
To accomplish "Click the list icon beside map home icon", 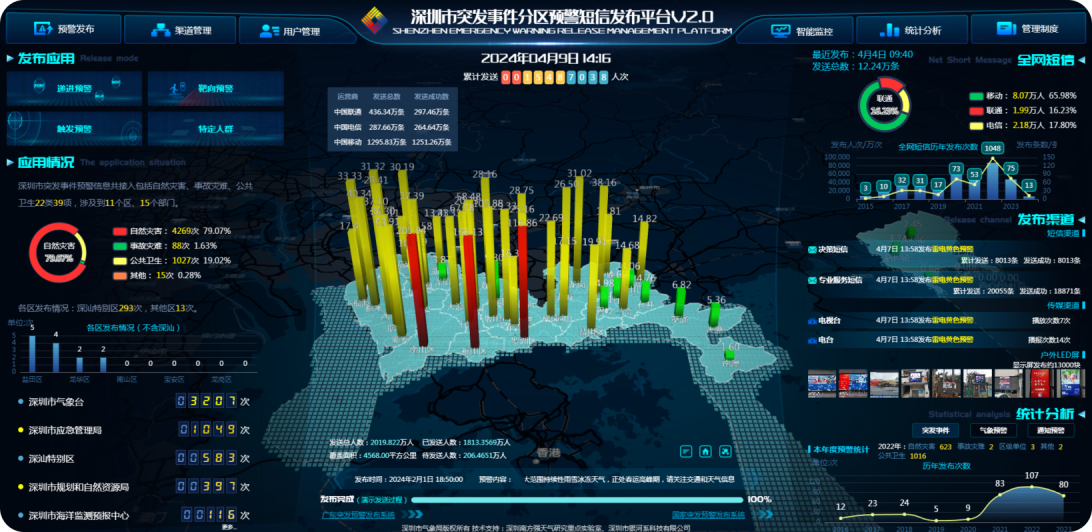I will pos(685,451).
